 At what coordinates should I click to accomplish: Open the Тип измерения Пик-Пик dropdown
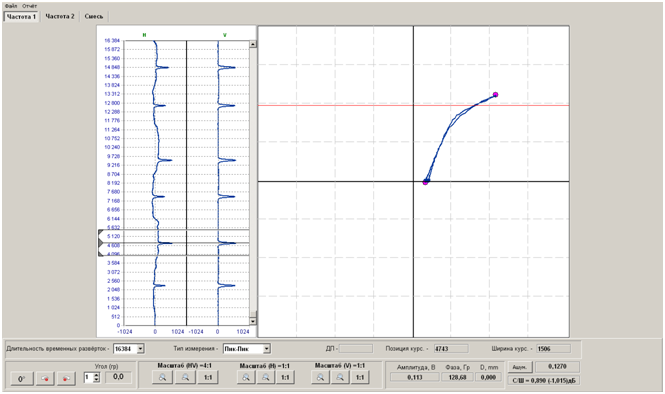[266, 349]
